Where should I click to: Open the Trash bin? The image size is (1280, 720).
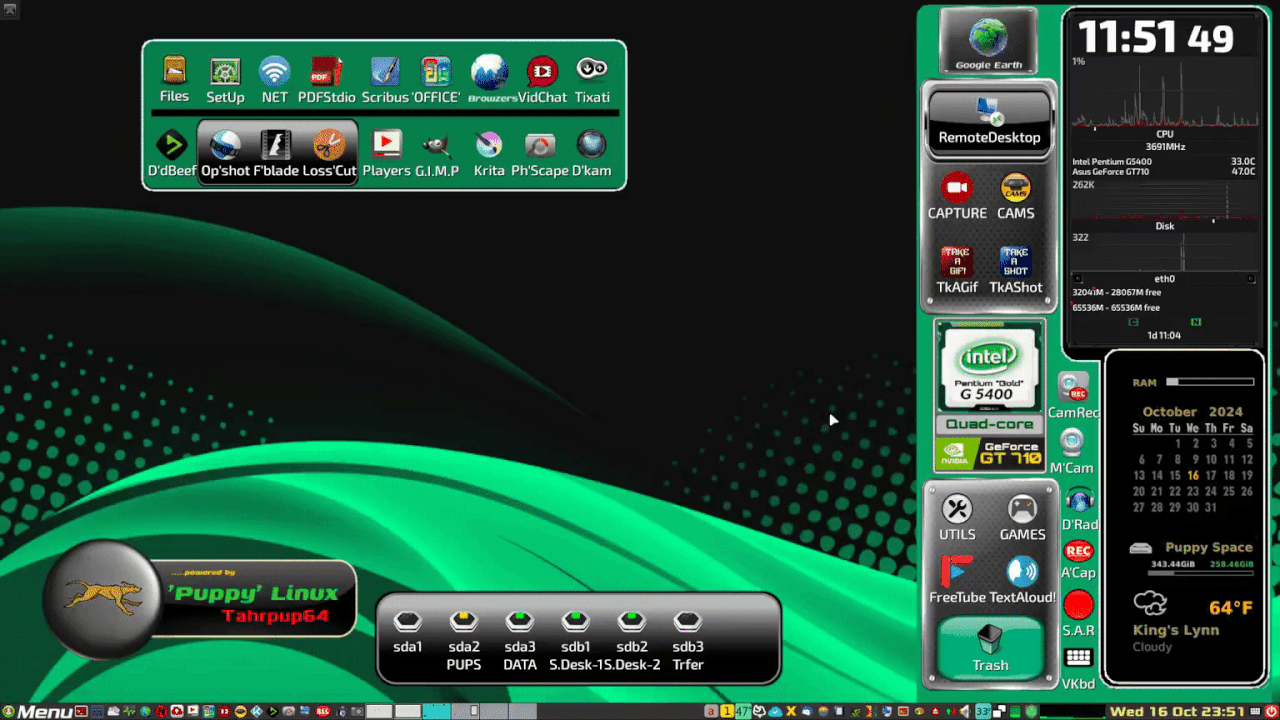point(990,648)
